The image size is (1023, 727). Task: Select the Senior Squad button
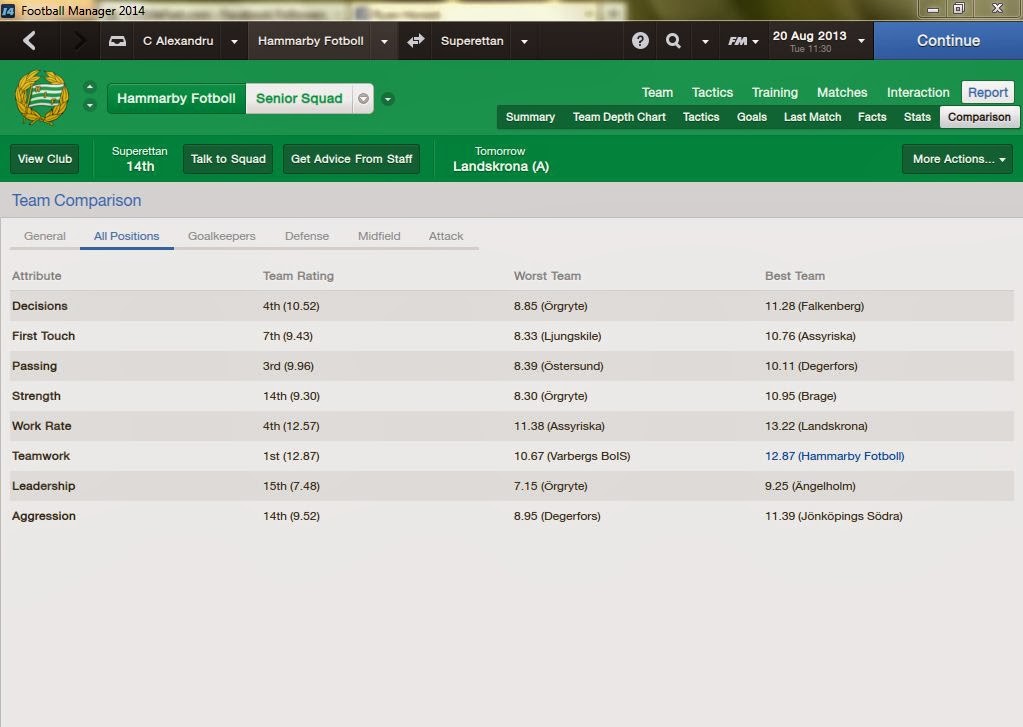299,99
